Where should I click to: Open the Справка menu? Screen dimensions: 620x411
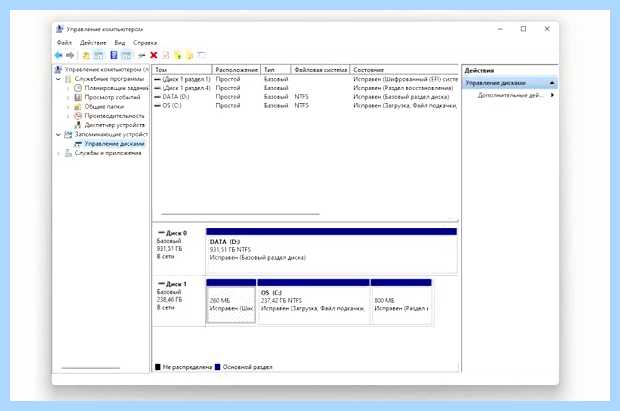click(x=145, y=43)
